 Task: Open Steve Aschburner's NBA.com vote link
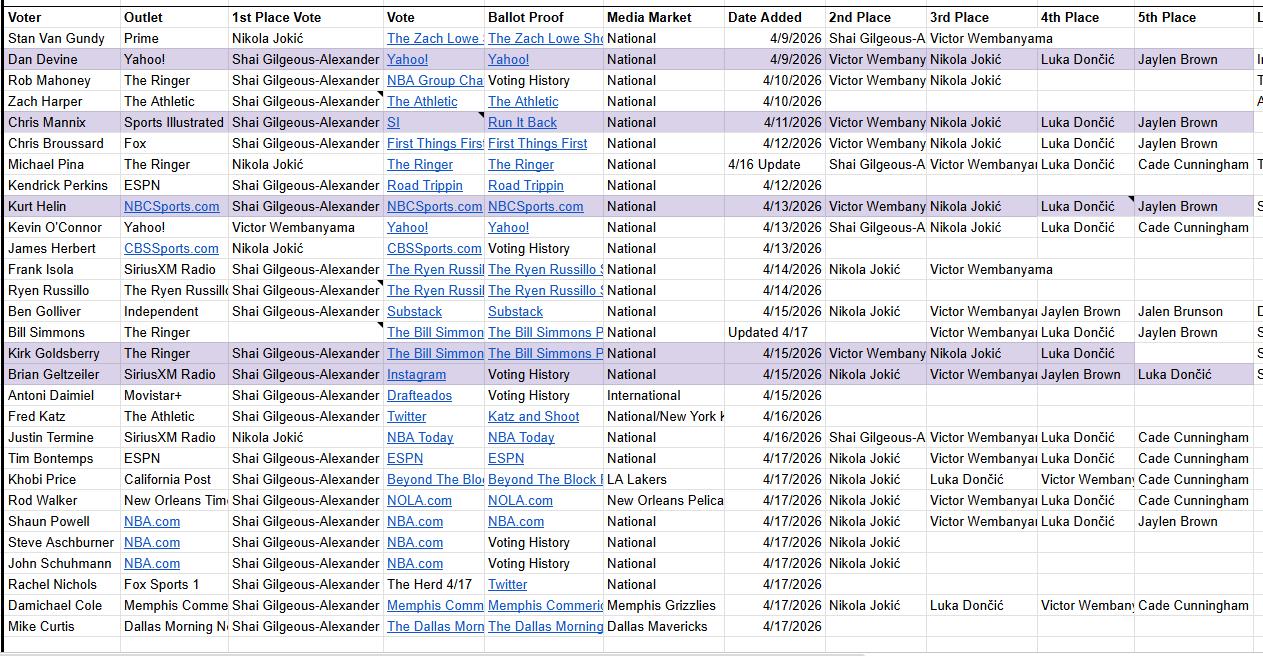(x=415, y=543)
